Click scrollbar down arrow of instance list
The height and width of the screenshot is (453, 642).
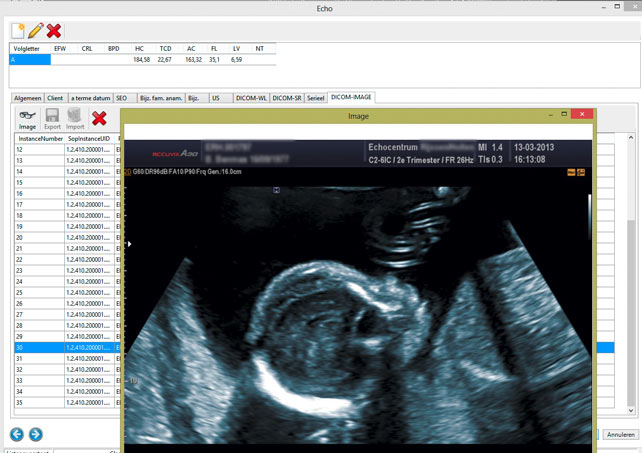click(x=631, y=410)
